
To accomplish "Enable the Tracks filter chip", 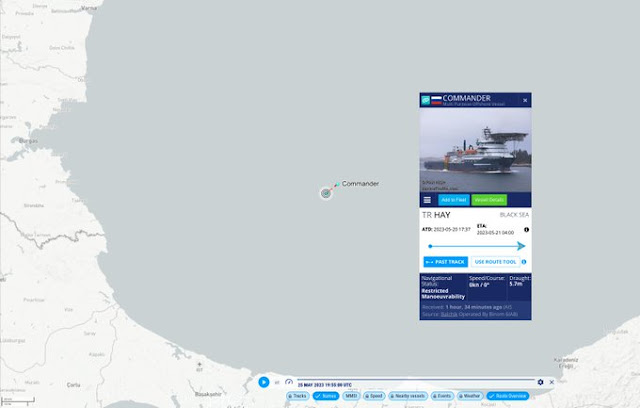I will (x=298, y=396).
